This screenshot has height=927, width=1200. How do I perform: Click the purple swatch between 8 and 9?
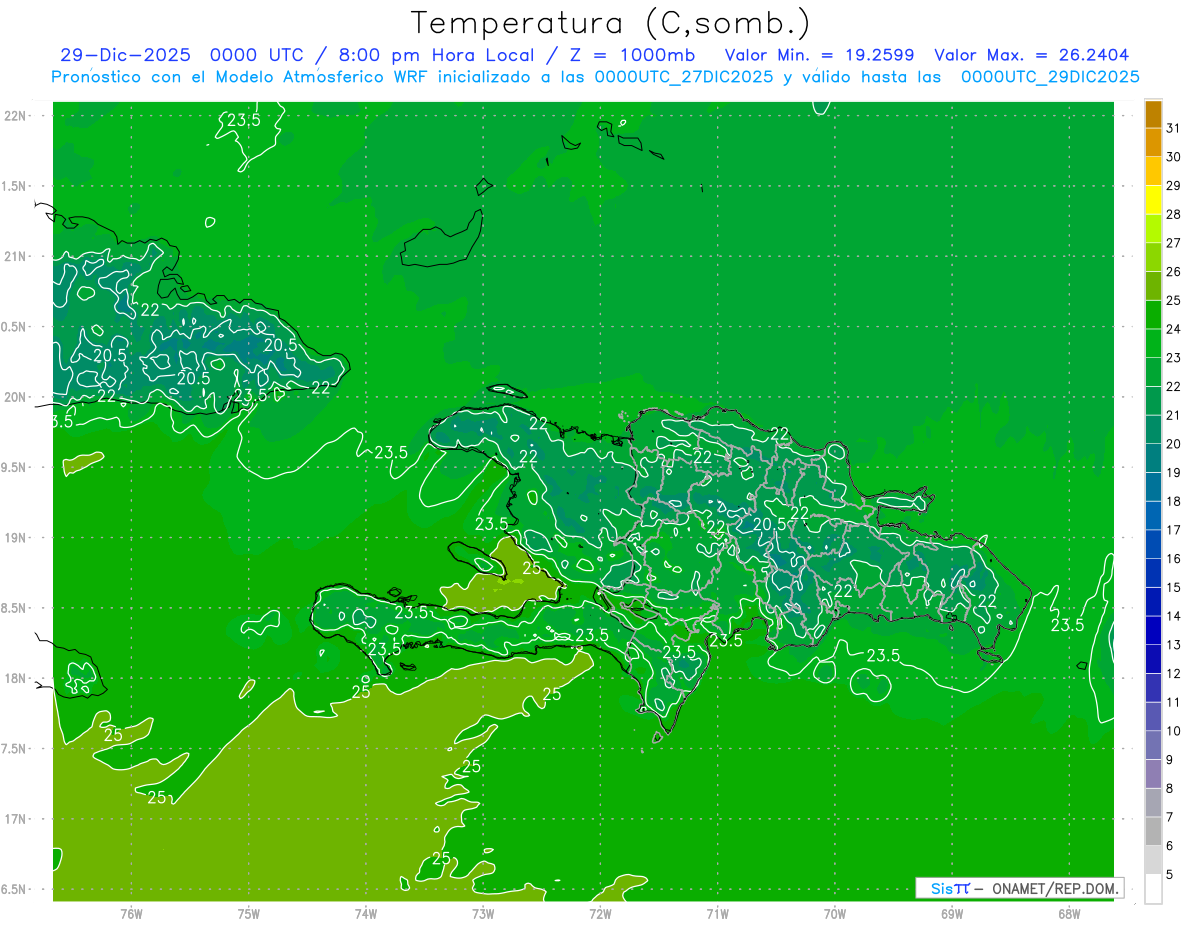point(1153,774)
